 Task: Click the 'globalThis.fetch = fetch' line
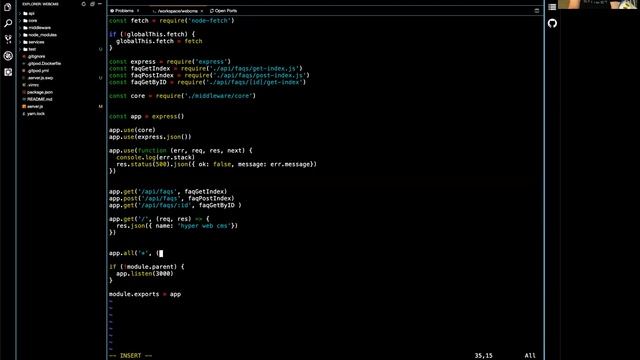[159, 41]
